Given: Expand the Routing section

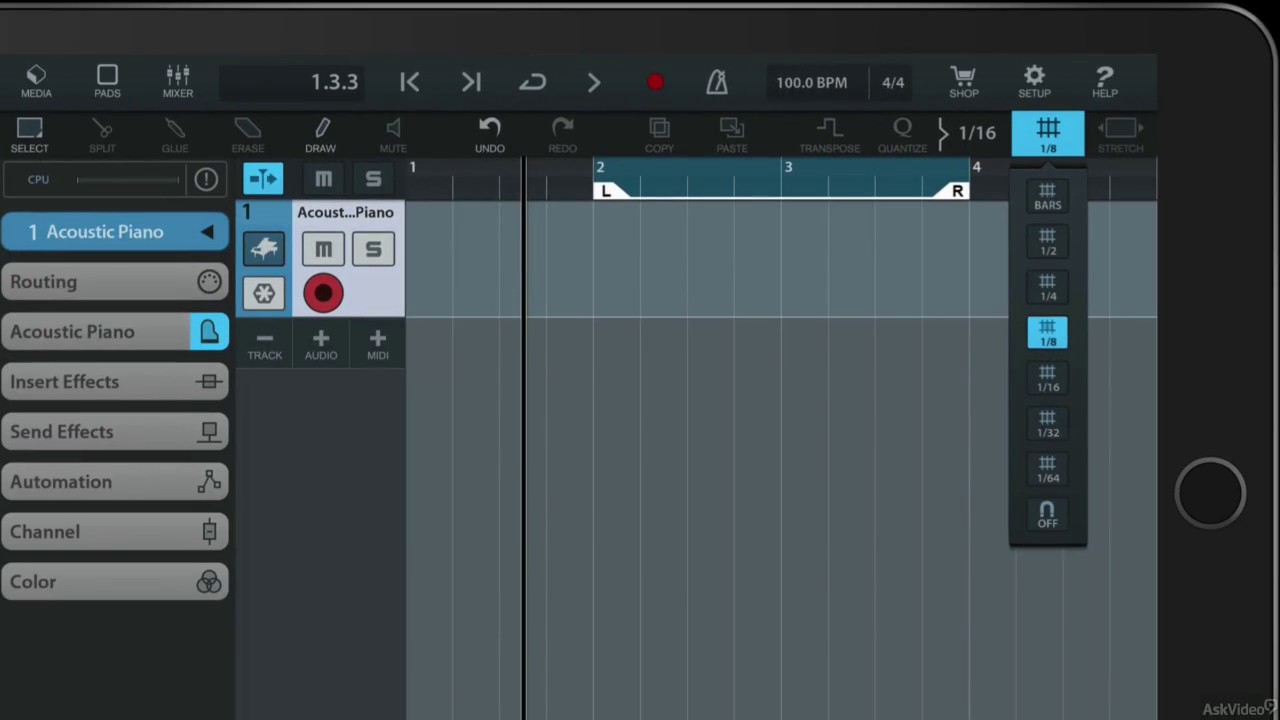Looking at the screenshot, I should [x=115, y=282].
